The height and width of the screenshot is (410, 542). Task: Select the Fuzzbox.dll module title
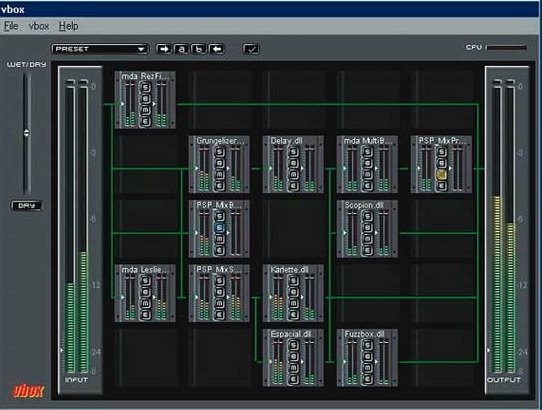364,334
